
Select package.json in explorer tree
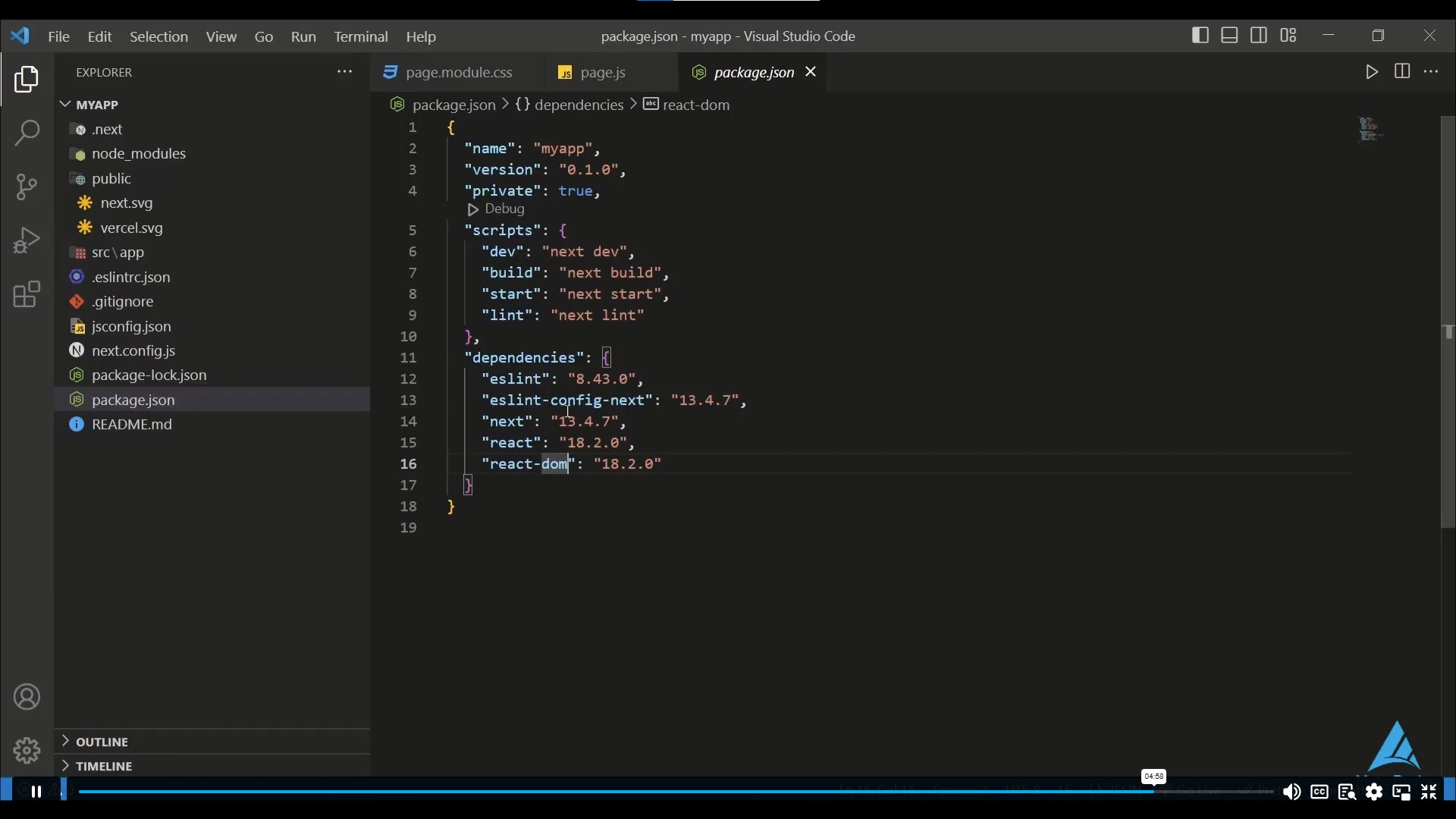212,400
